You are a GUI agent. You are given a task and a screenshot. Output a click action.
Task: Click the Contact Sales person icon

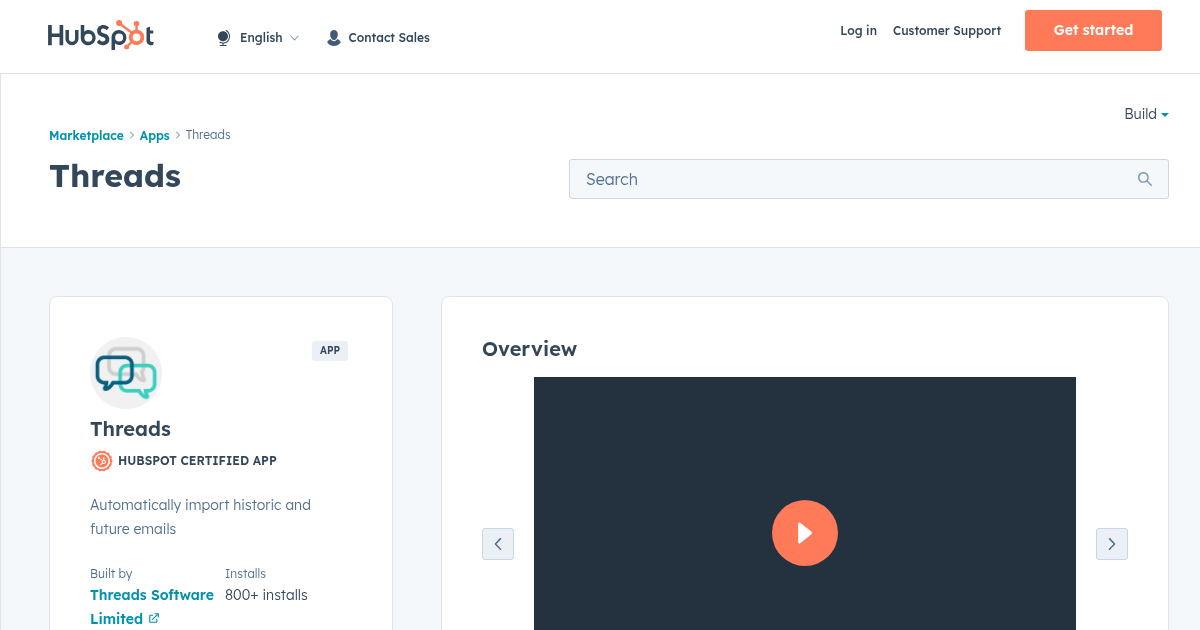334,38
